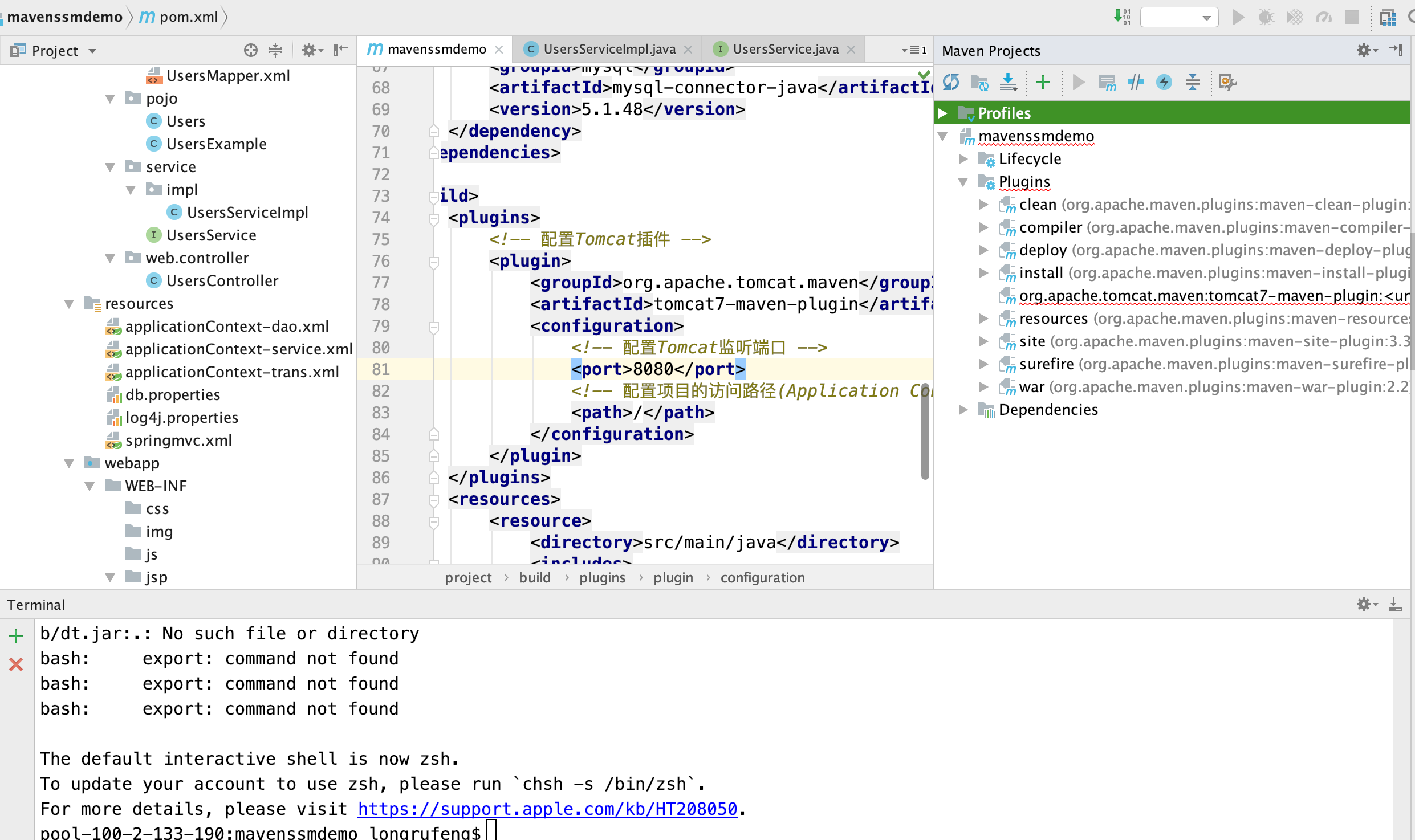Collapse the resources folder in project tree
Image resolution: width=1415 pixels, height=840 pixels.
70,304
